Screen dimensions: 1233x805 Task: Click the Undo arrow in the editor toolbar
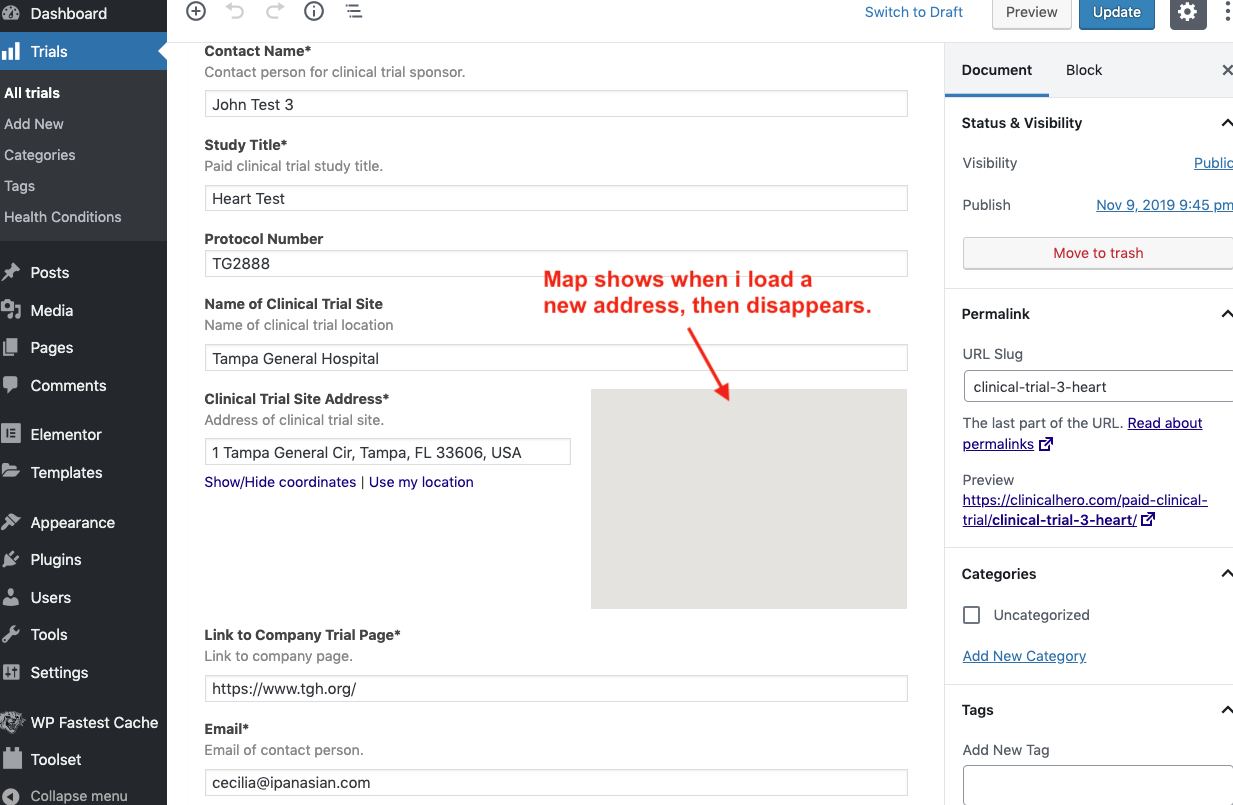237,12
